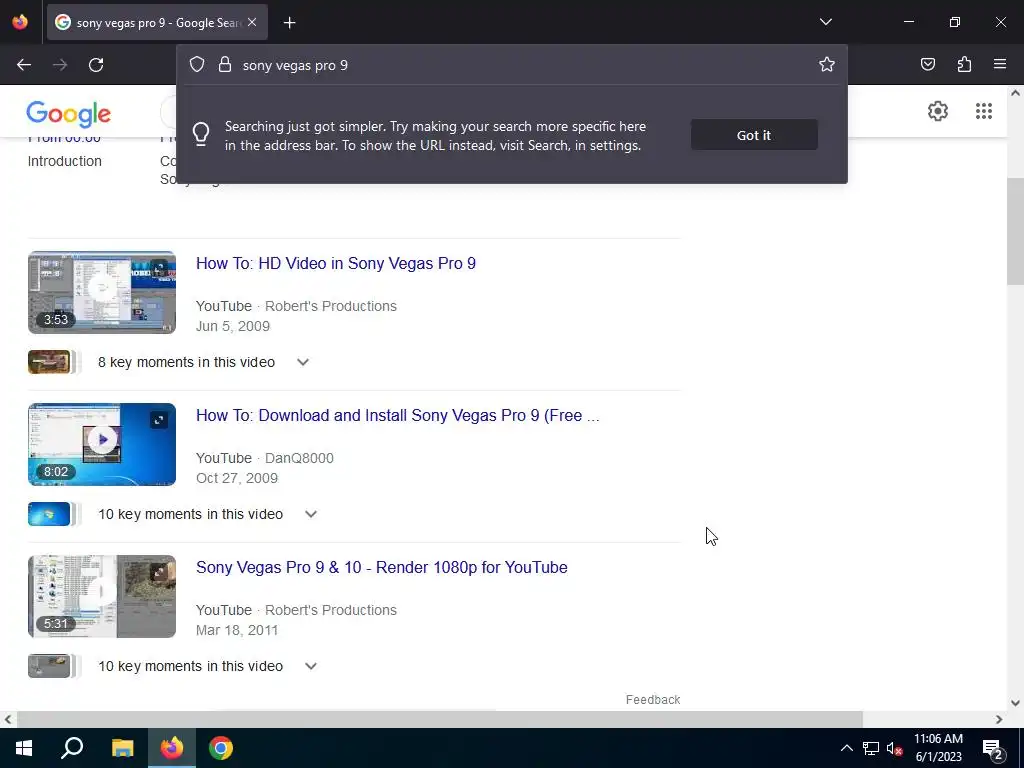1024x768 pixels.
Task: Reload the page with the refresh icon
Action: 96,65
